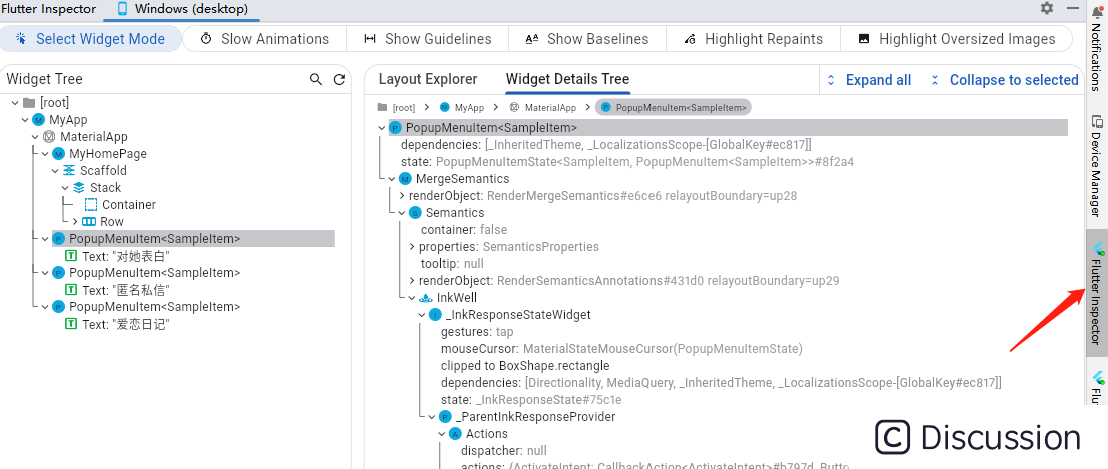
Task: Select the "container: false" property row
Action: click(464, 230)
